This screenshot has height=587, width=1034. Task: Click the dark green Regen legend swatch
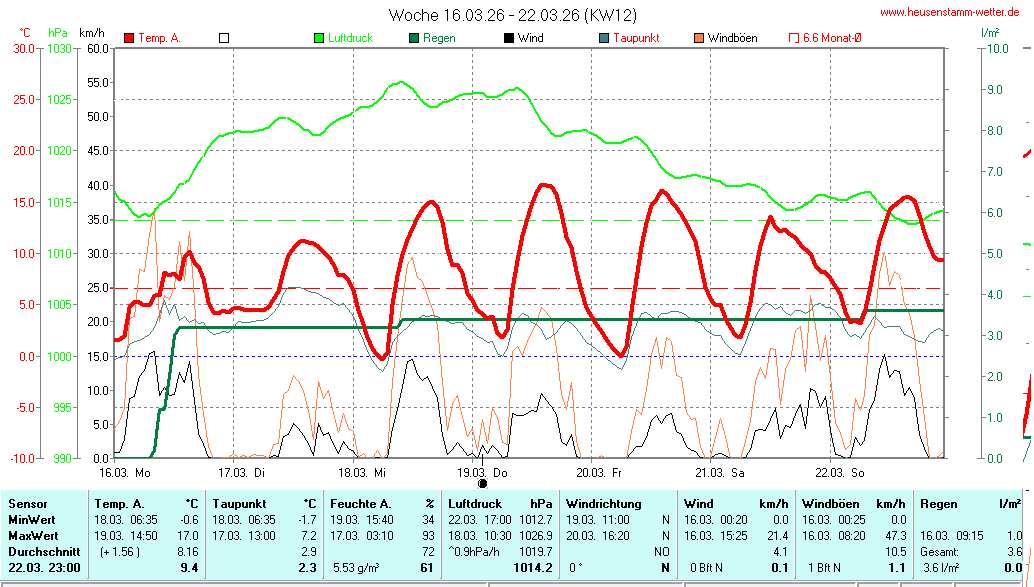[x=414, y=38]
